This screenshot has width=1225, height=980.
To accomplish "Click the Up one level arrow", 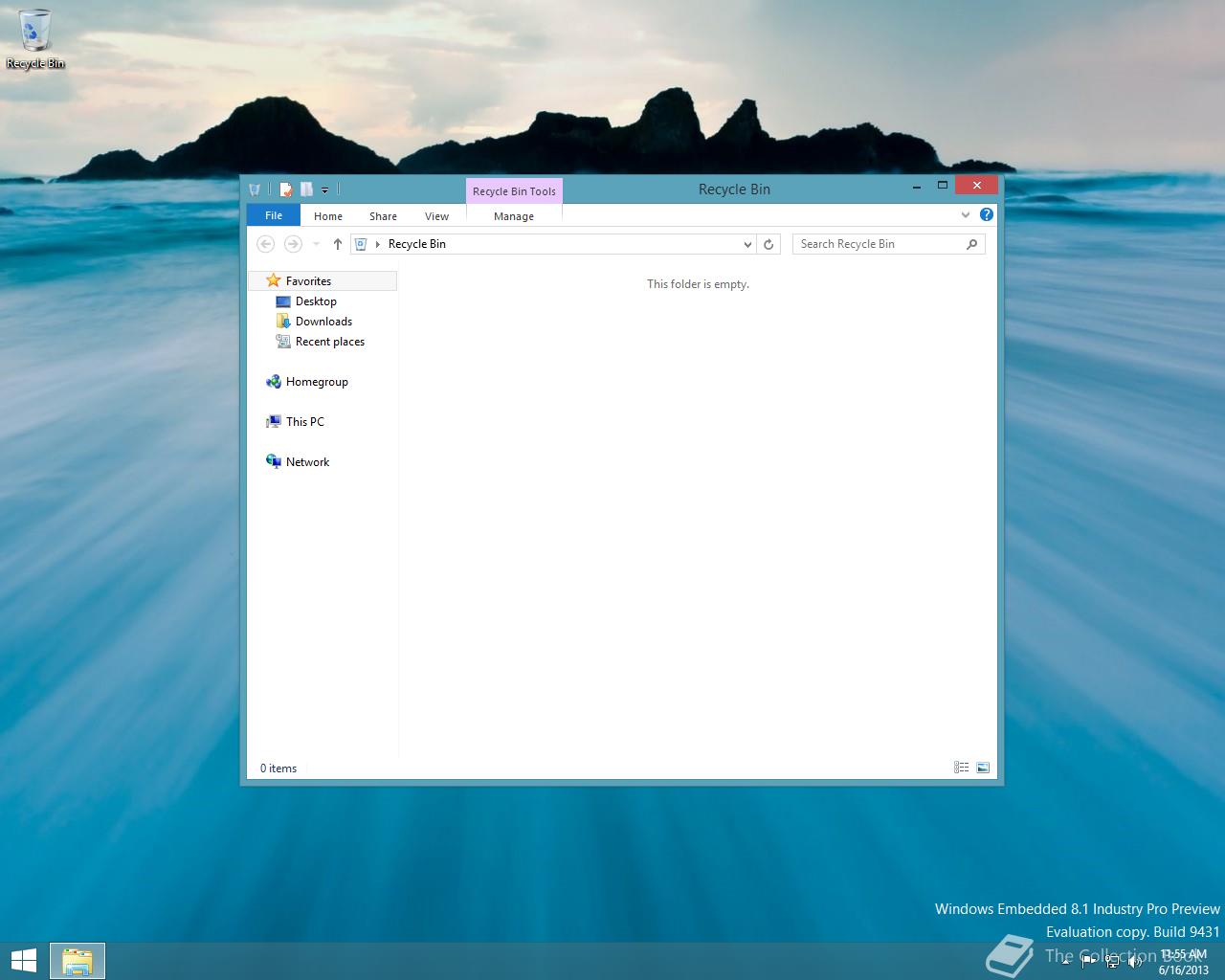I will click(337, 244).
